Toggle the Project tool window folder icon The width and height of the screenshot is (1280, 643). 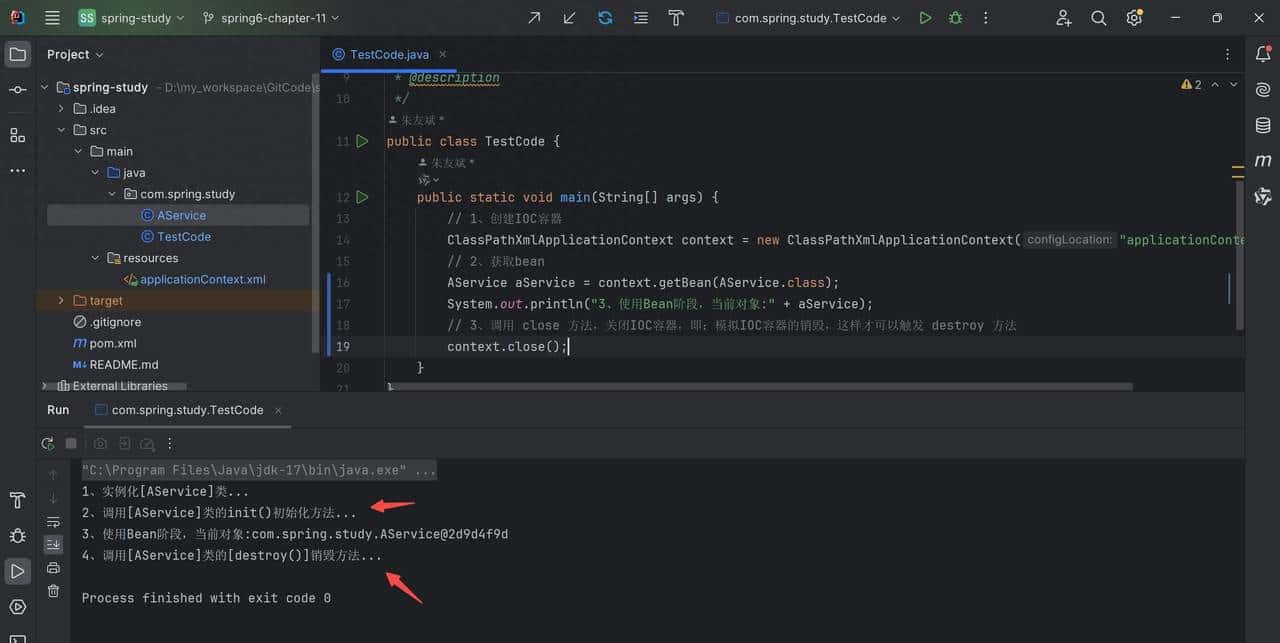click(17, 54)
